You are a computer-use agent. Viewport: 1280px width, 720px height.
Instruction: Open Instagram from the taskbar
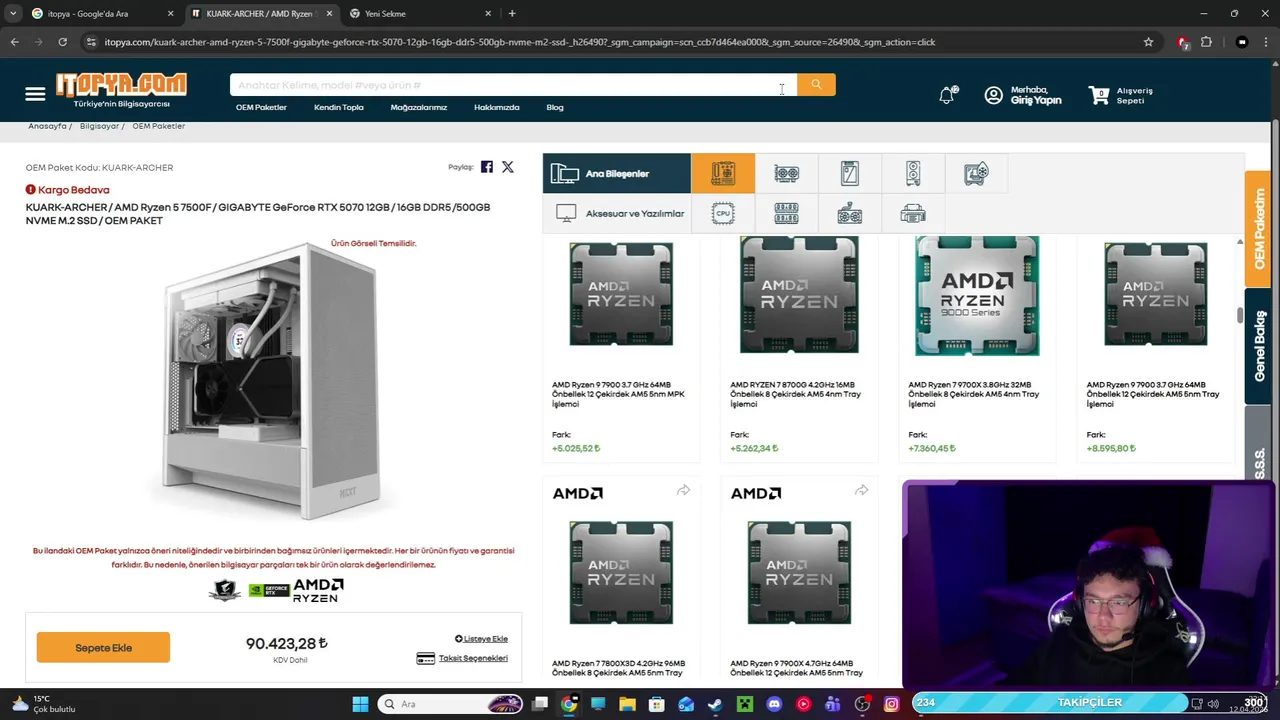(891, 704)
